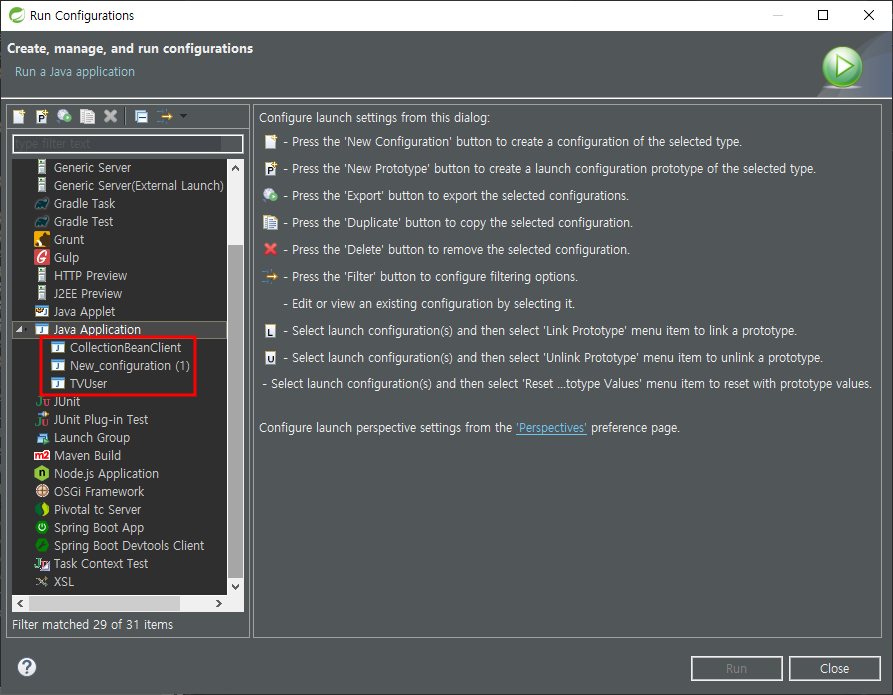Select the Spring Boot App label
This screenshot has width=893, height=695.
tap(99, 528)
